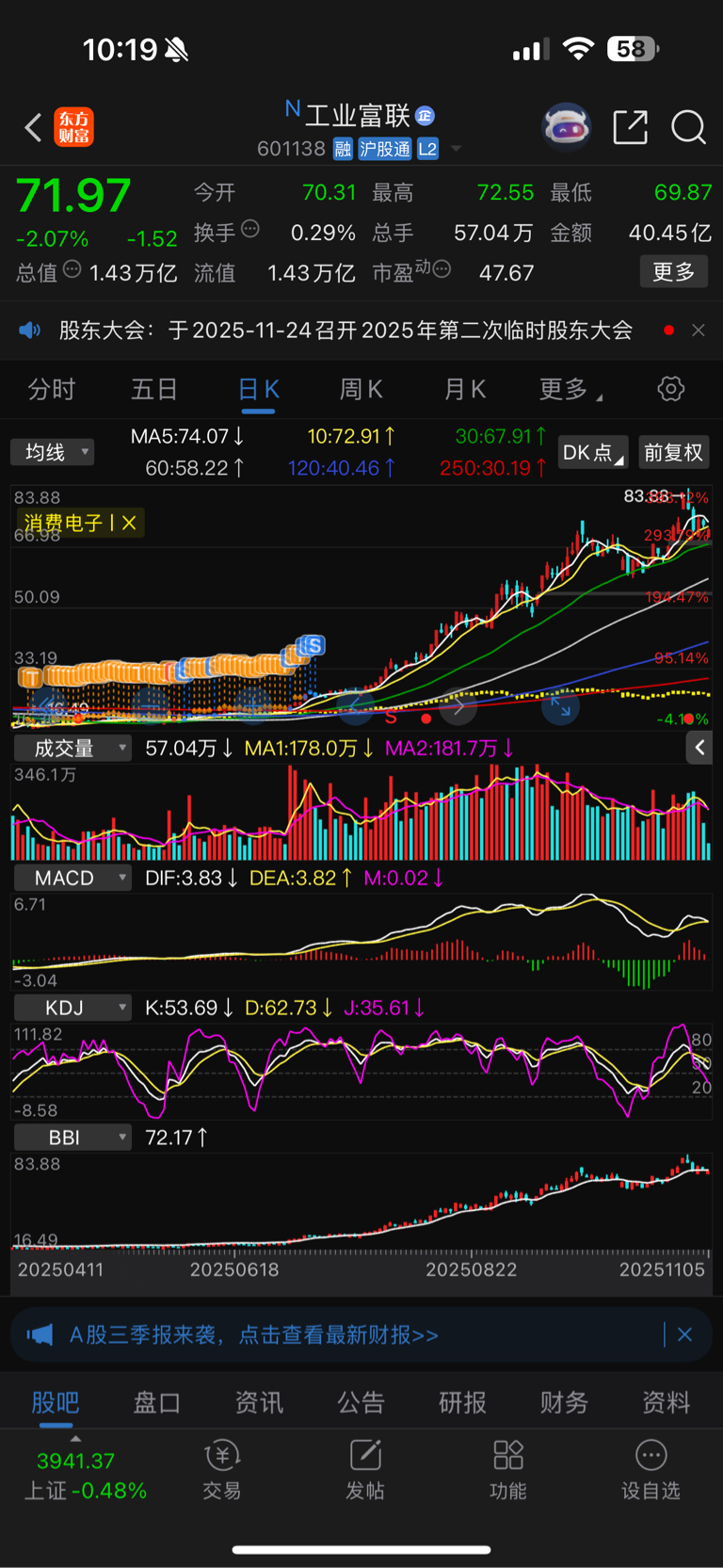
Task: Tap the 沪股通 badge
Action: [384, 149]
